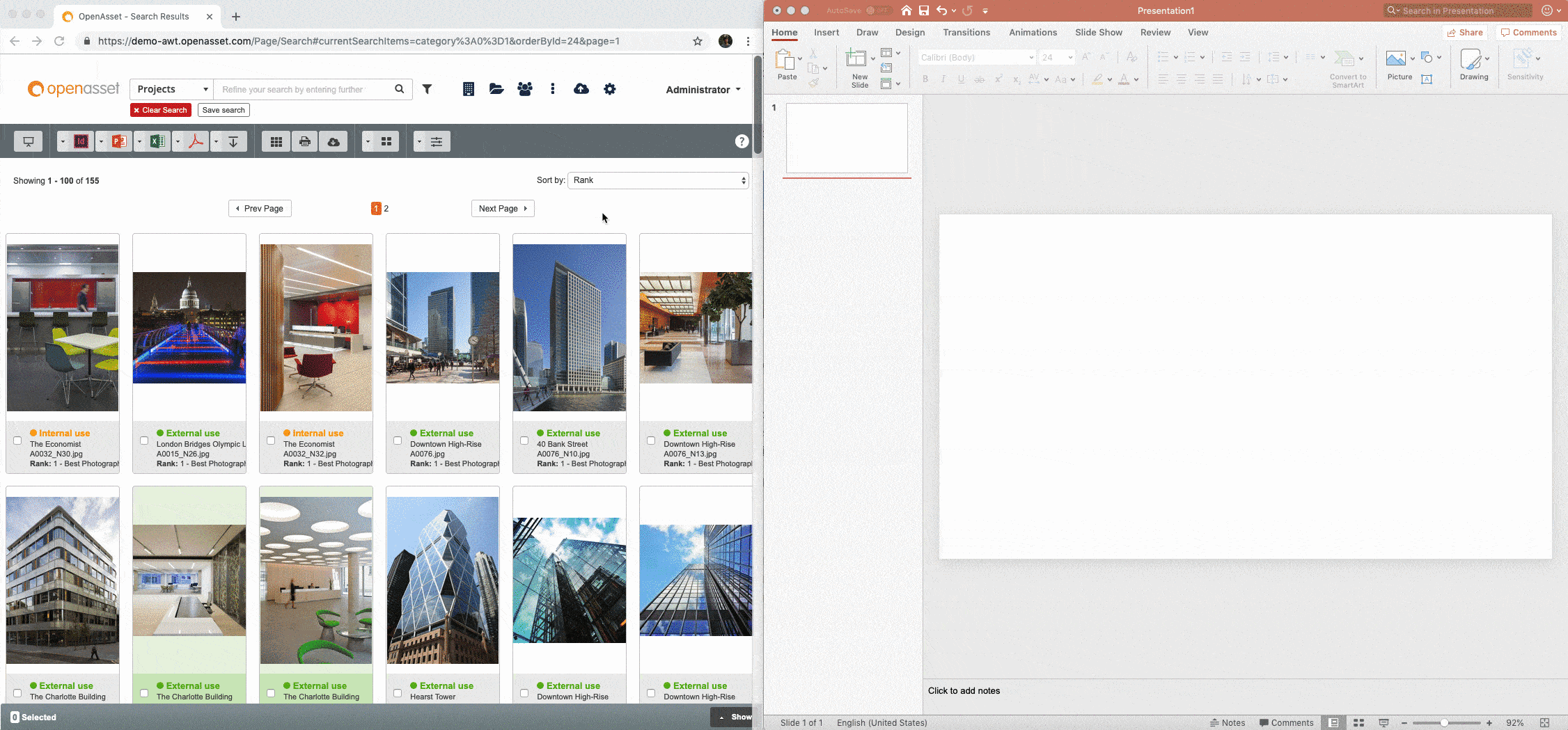Open the search filter funnel in OpenAsset
This screenshot has width=1568, height=730.
coord(427,89)
